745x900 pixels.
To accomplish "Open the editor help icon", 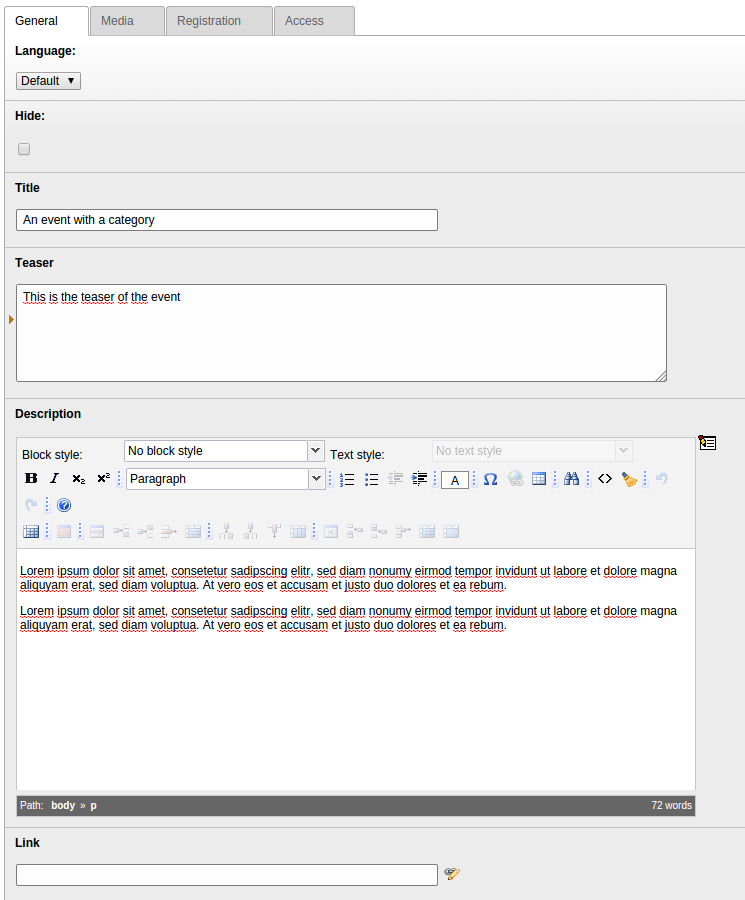I will [x=64, y=505].
